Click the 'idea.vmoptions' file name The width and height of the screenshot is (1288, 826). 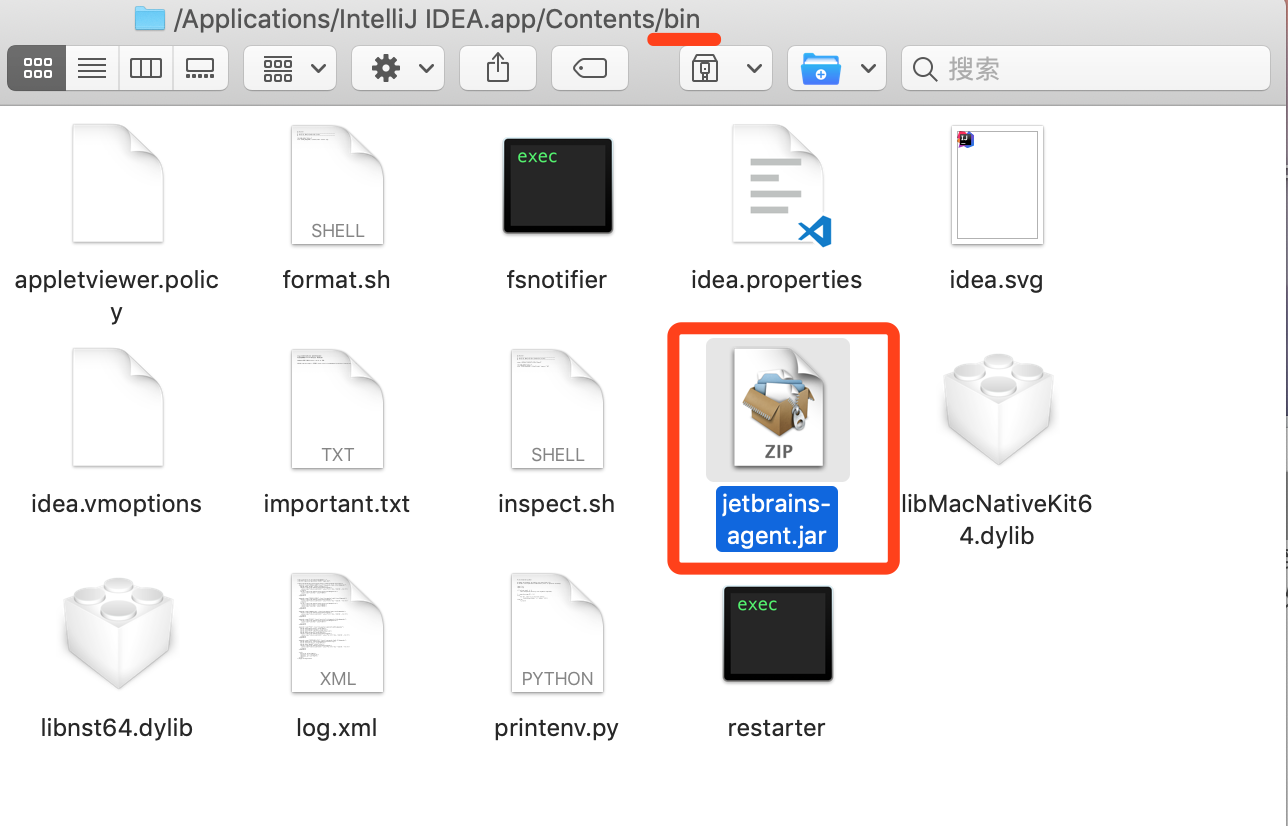point(116,504)
